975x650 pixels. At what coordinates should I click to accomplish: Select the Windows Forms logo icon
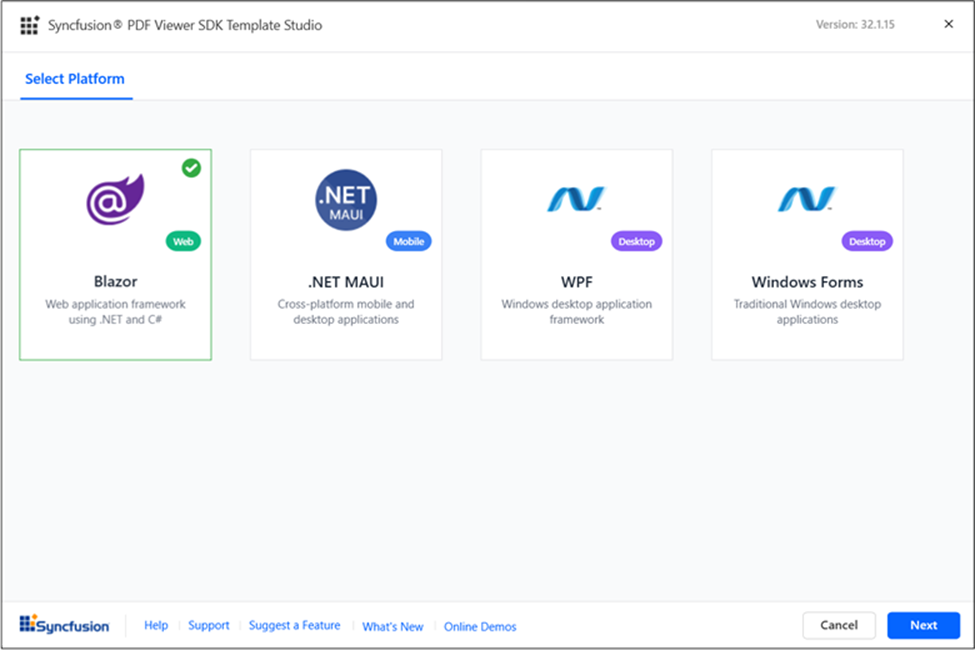[806, 196]
